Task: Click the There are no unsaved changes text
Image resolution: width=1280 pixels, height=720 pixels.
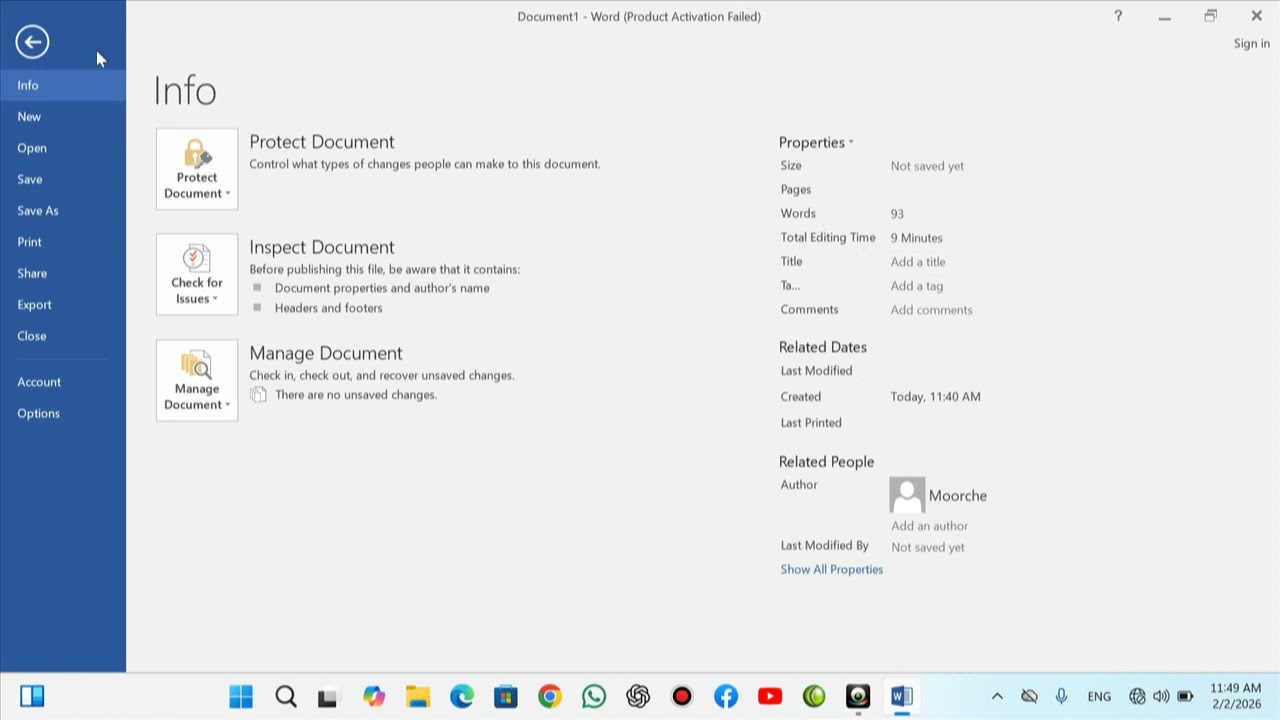Action: pyautogui.click(x=356, y=395)
